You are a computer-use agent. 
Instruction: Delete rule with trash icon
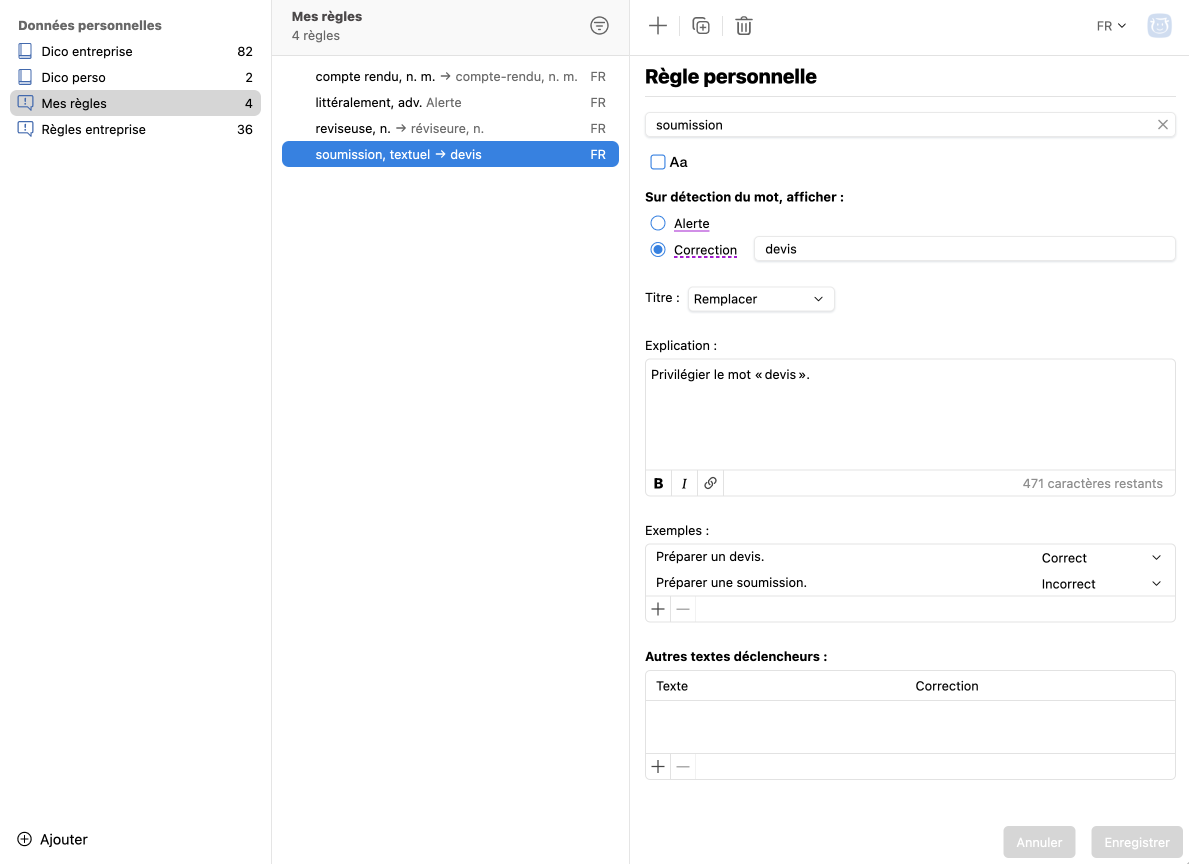(744, 27)
